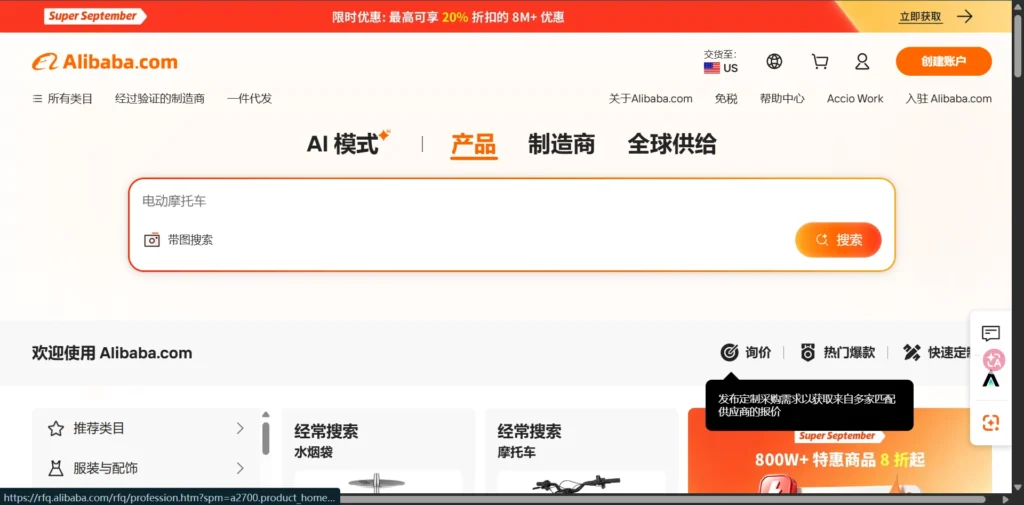Click the banner right arrow icon
This screenshot has width=1024, height=505.
pyautogui.click(x=965, y=16)
